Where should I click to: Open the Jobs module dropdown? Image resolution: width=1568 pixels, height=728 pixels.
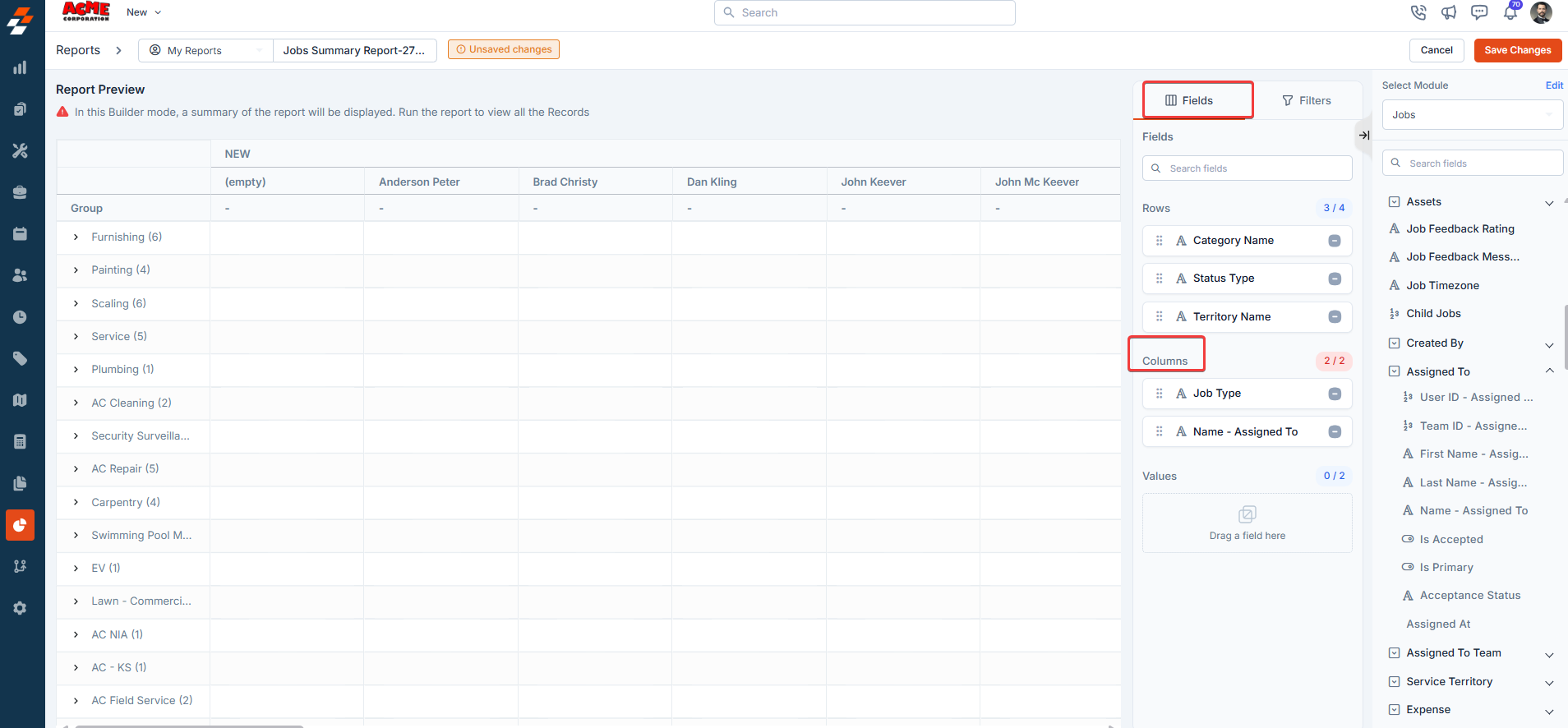click(x=1473, y=115)
